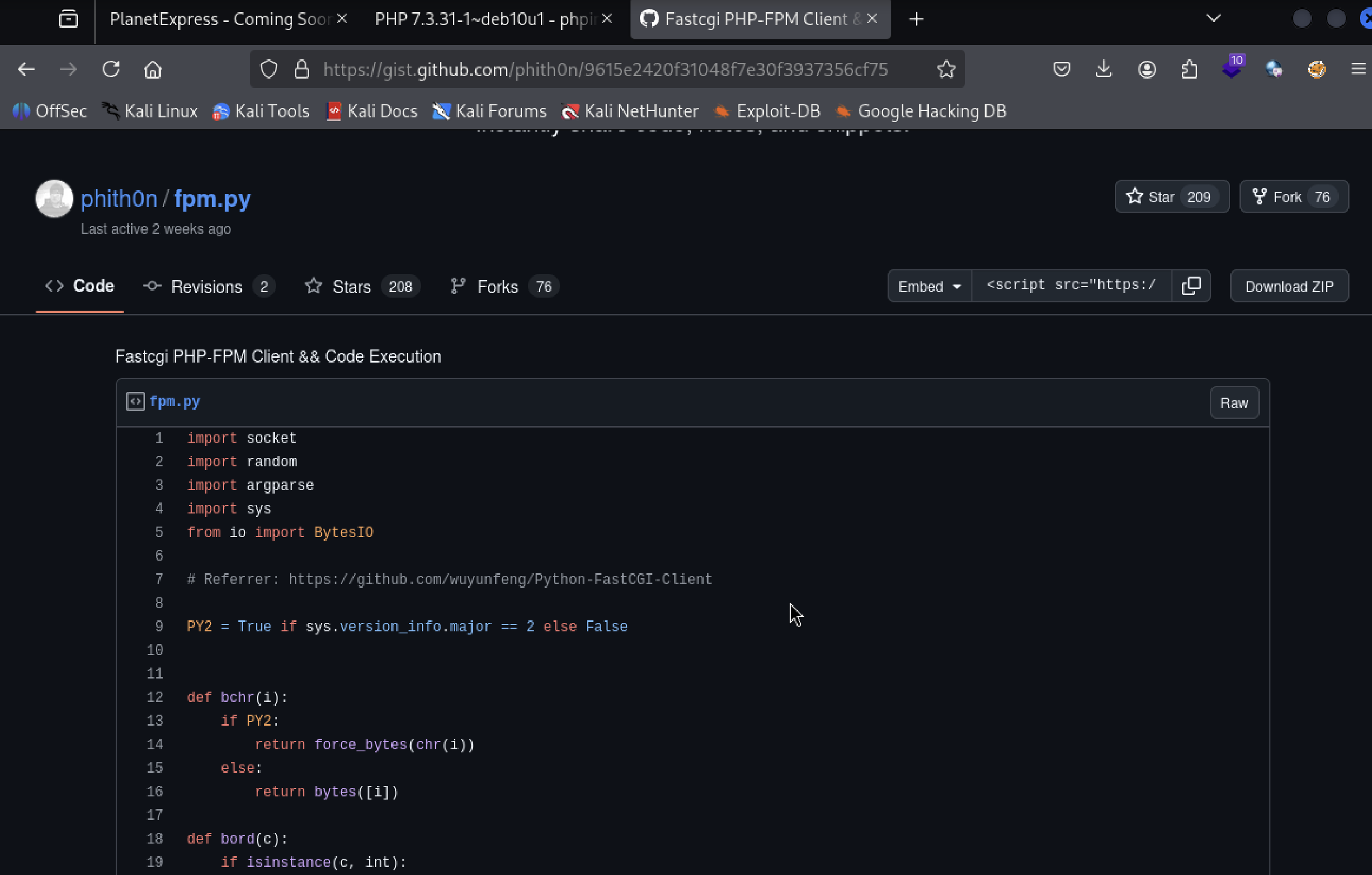Image resolution: width=1372 pixels, height=875 pixels.
Task: Click the Raw button for fpm.py
Action: click(x=1234, y=403)
